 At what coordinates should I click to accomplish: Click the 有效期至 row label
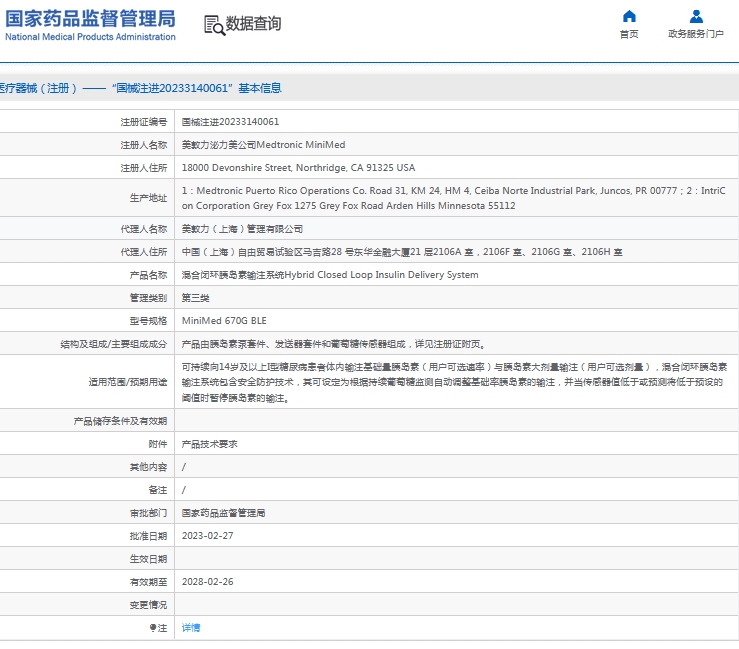[x=148, y=582]
